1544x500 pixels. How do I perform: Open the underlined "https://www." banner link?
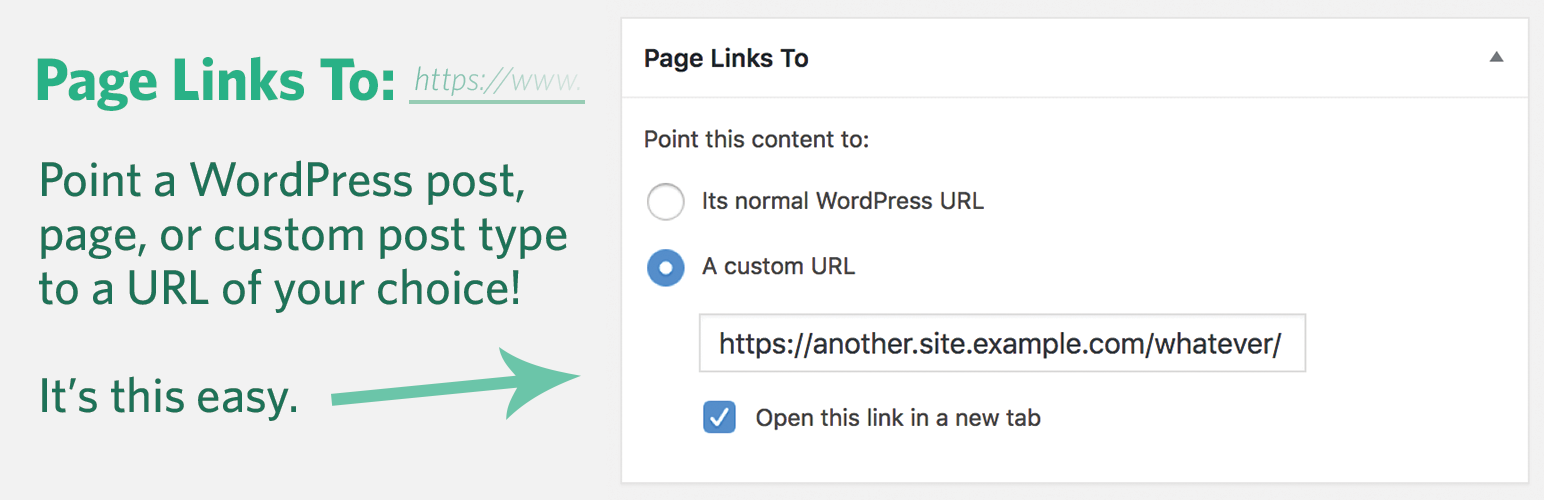coord(496,81)
